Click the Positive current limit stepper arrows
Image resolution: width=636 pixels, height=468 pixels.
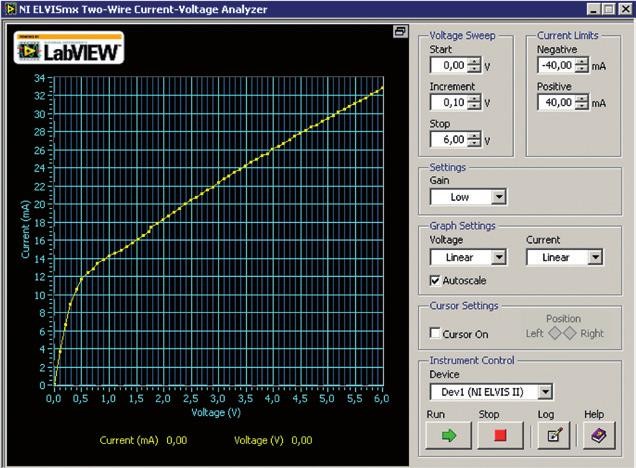tap(581, 102)
